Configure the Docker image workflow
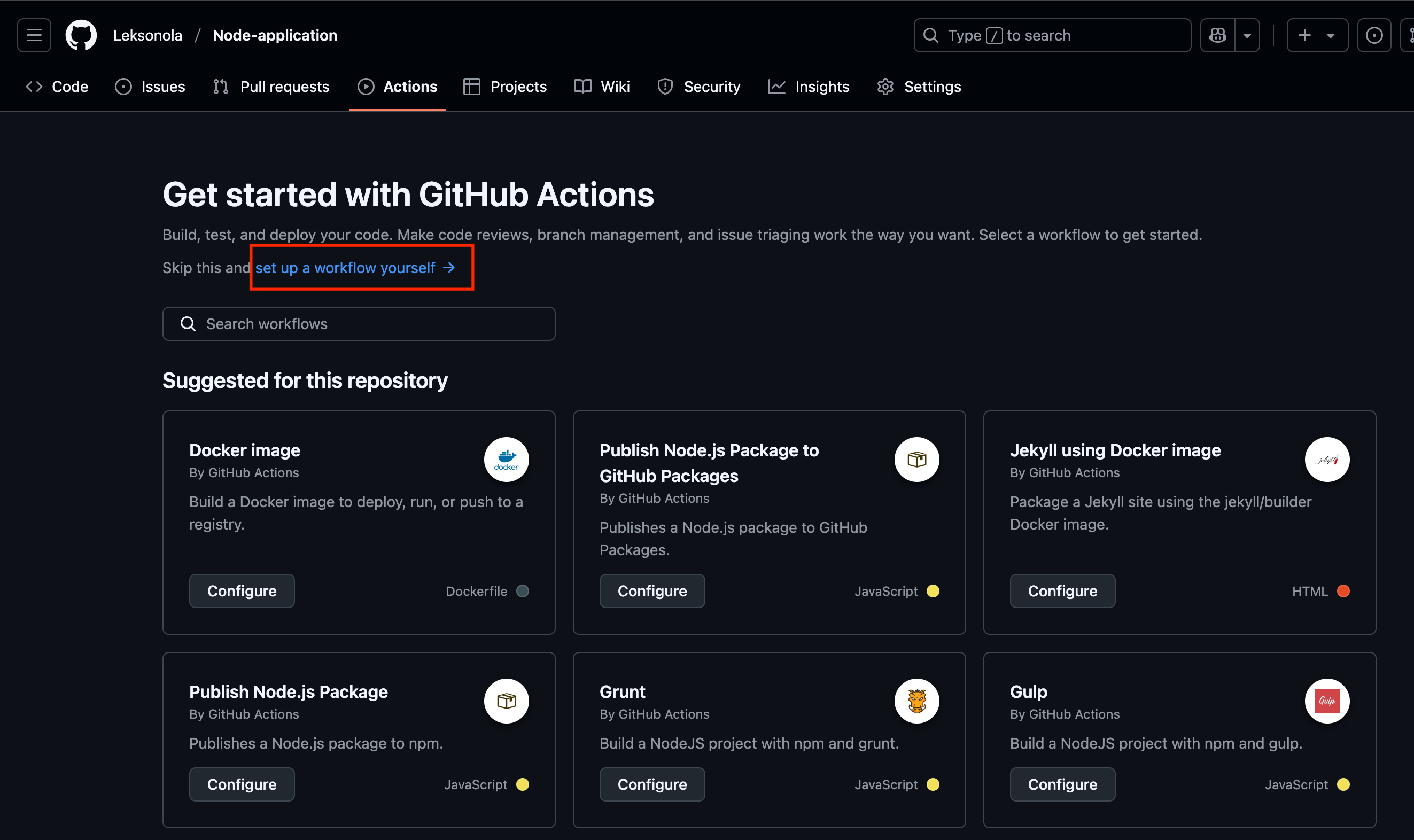This screenshot has width=1414, height=840. (x=242, y=591)
